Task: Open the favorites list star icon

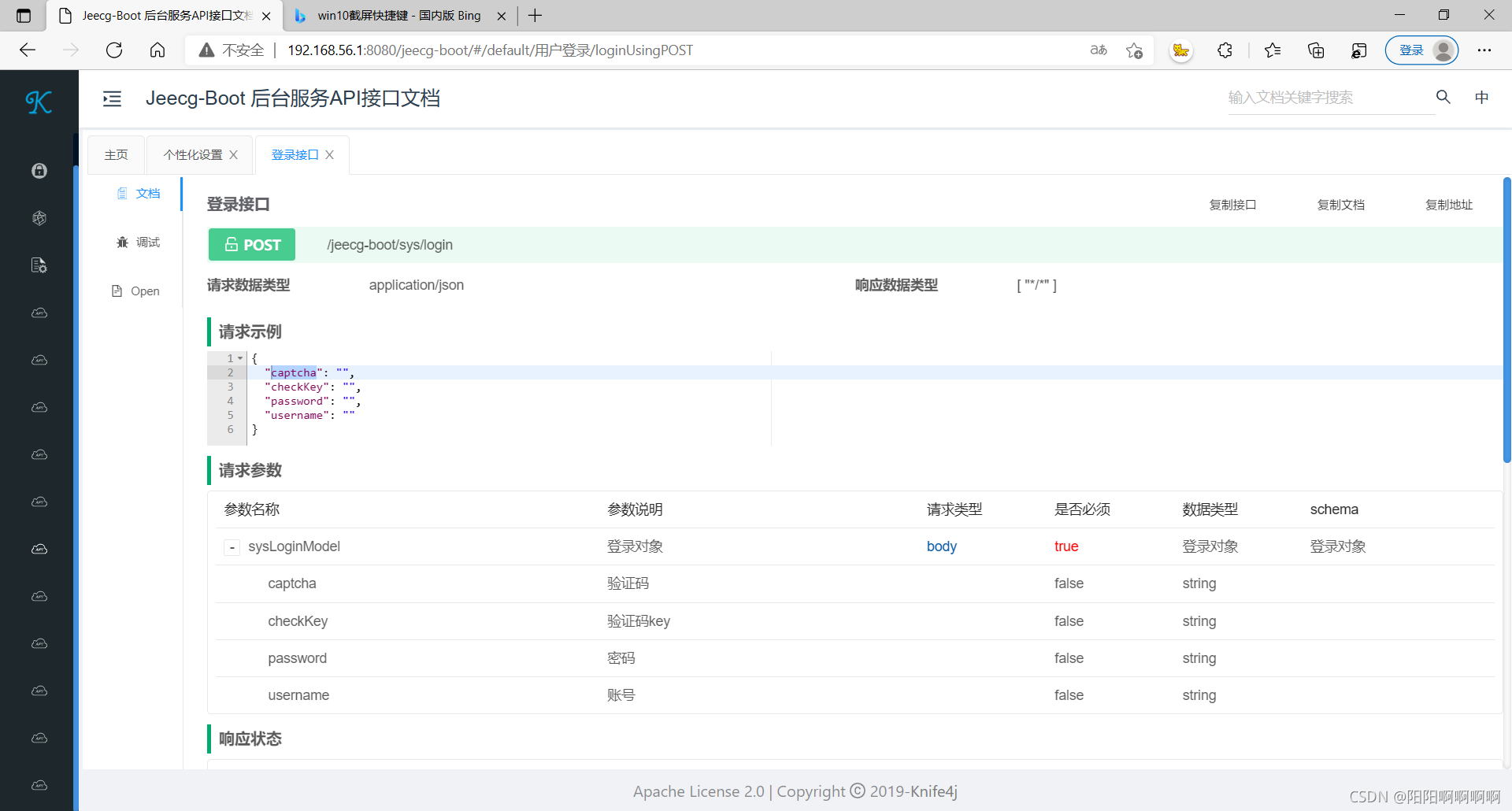Action: (1273, 50)
